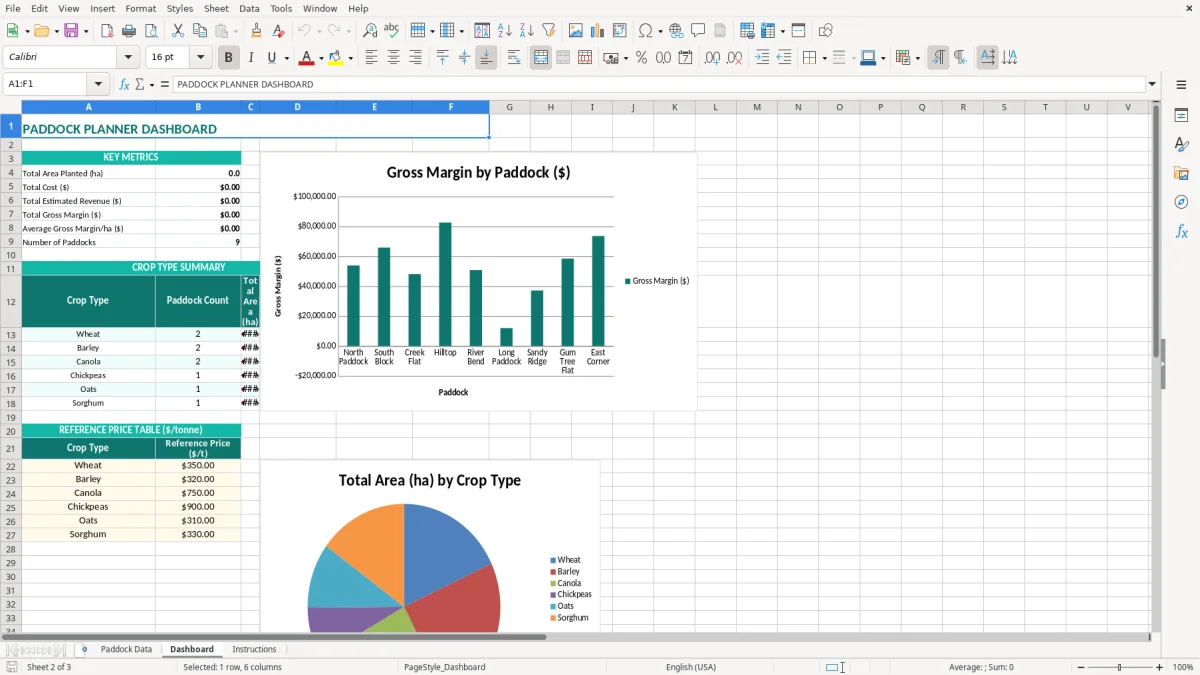This screenshot has height=675, width=1200.
Task: Click the Clone Formatting paintbrush icon
Action: point(257,31)
